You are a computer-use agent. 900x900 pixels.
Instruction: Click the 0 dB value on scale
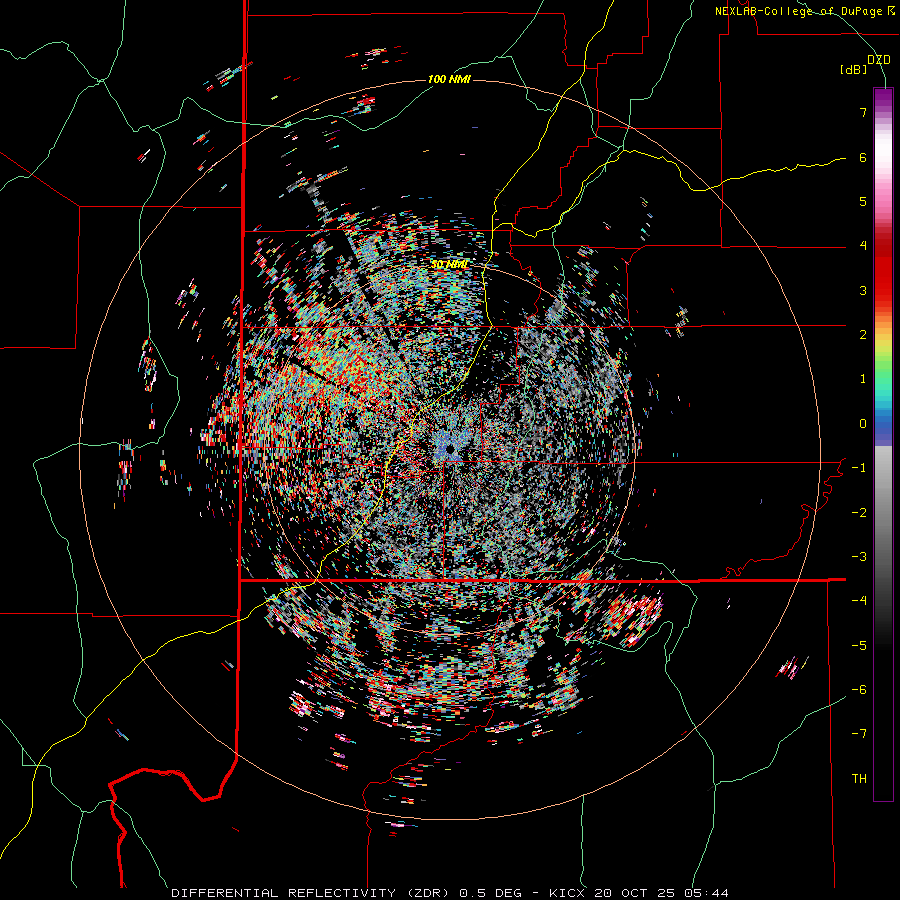863,424
